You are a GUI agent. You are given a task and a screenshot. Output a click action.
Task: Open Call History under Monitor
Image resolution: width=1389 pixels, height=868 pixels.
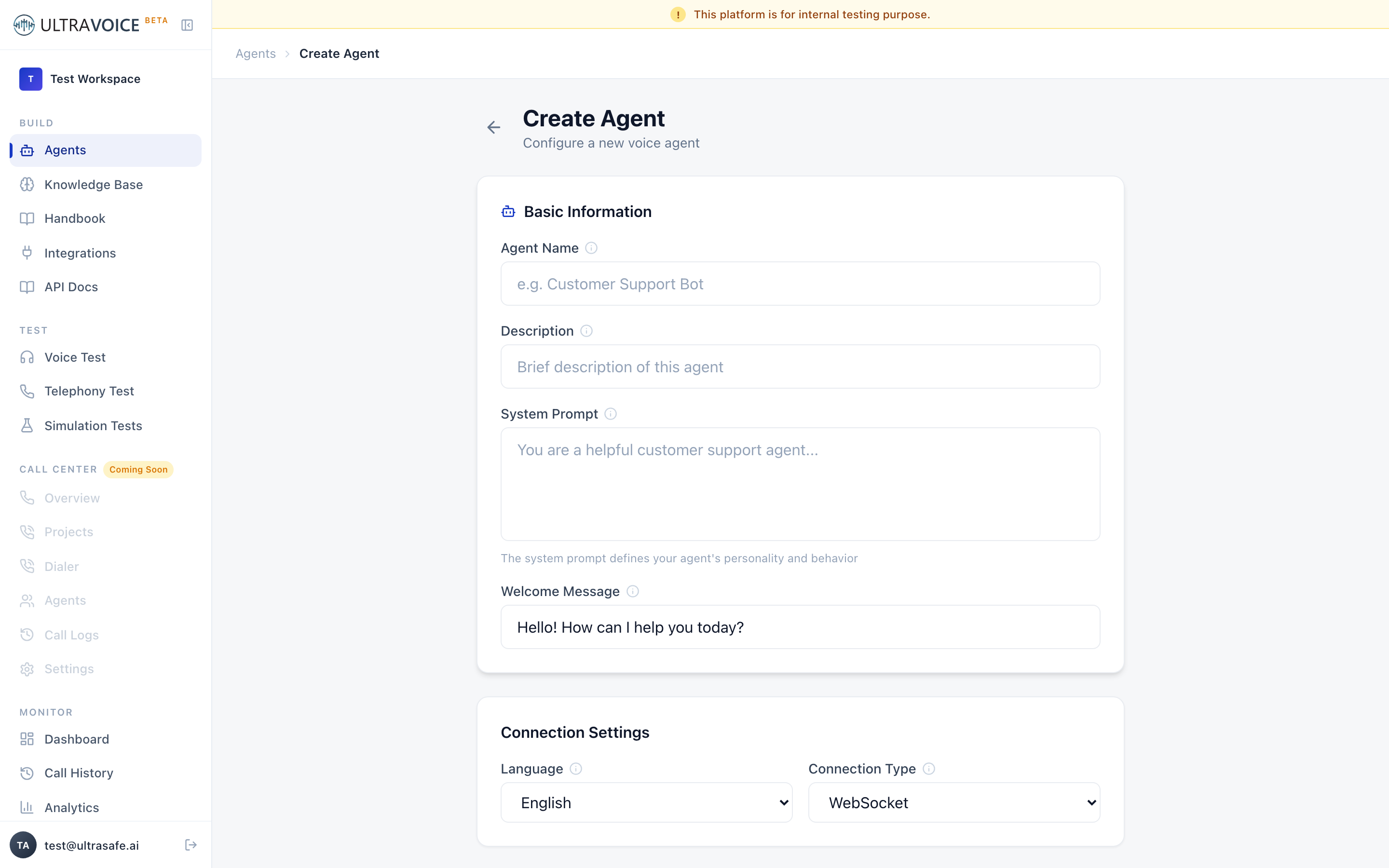106,773
